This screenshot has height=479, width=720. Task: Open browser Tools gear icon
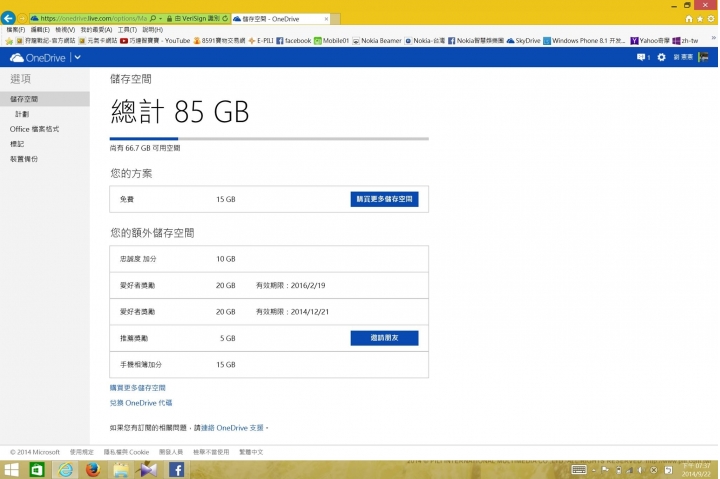point(711,18)
